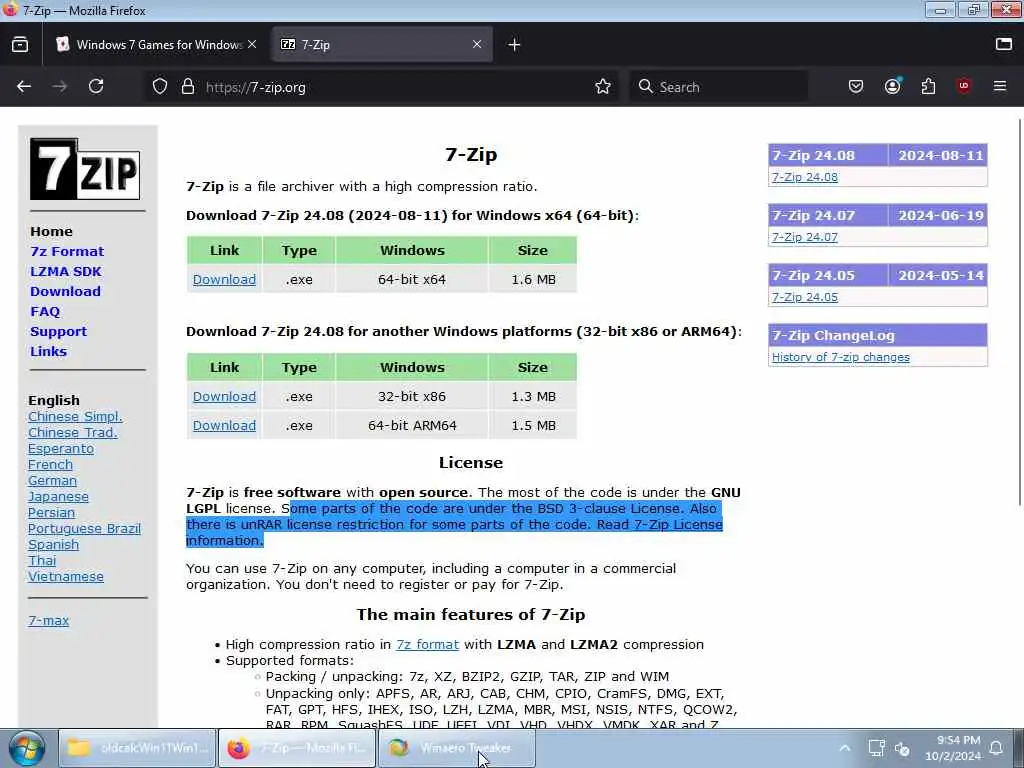Open the FAQ sidebar link
1024x768 pixels.
(x=45, y=312)
